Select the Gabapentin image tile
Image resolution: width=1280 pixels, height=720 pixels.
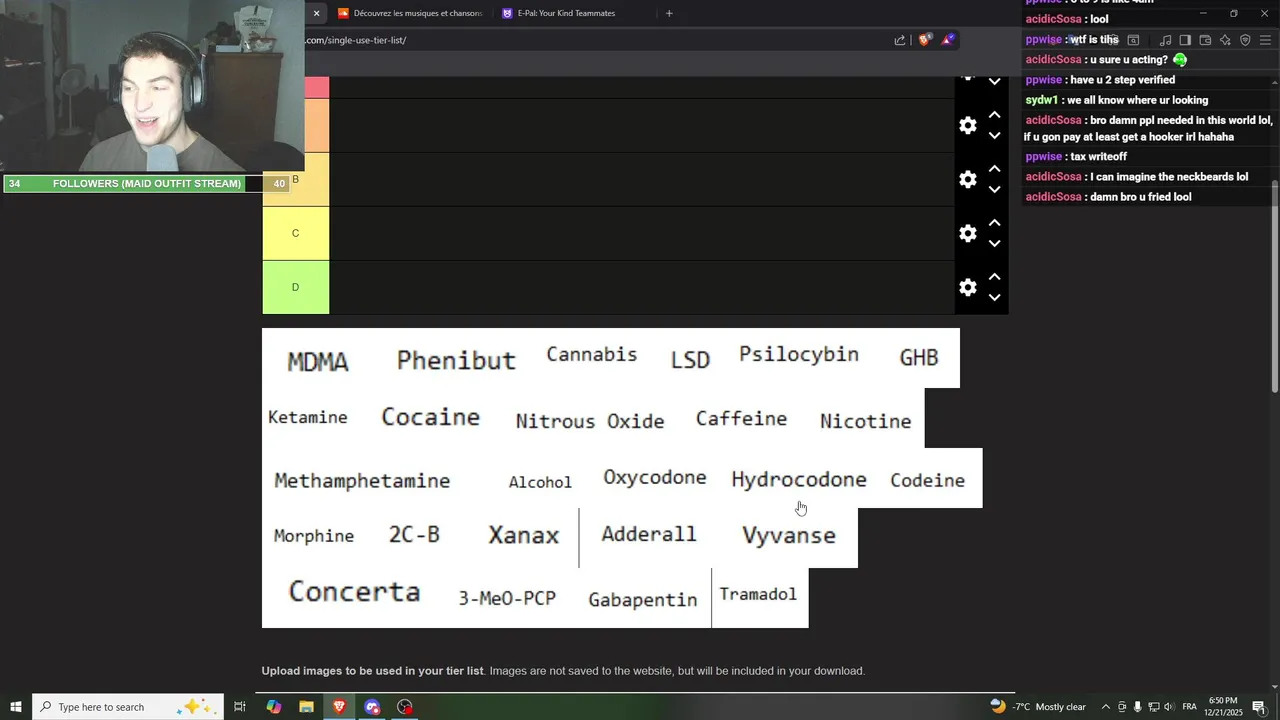643,599
